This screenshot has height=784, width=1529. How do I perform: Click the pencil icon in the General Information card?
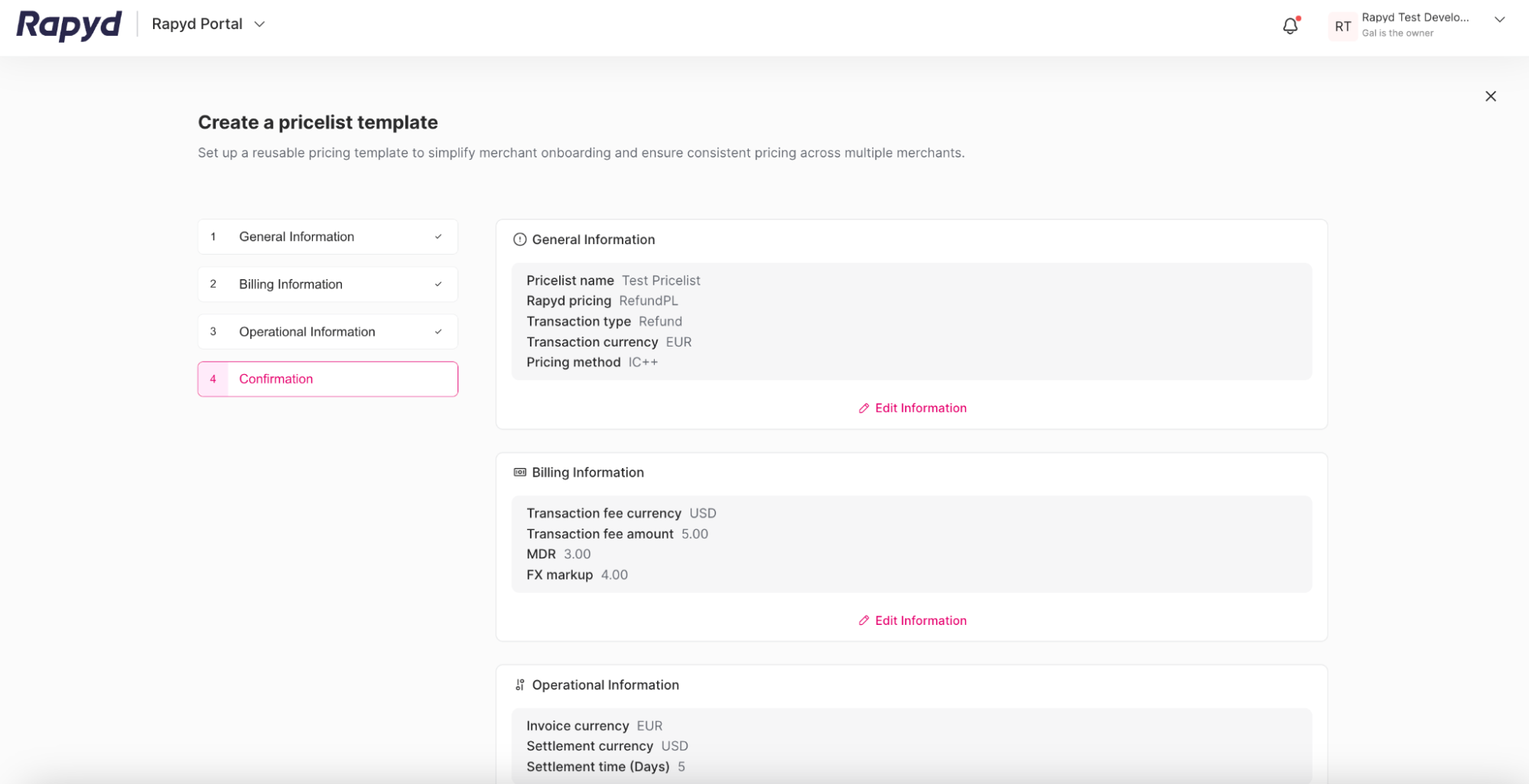[864, 408]
